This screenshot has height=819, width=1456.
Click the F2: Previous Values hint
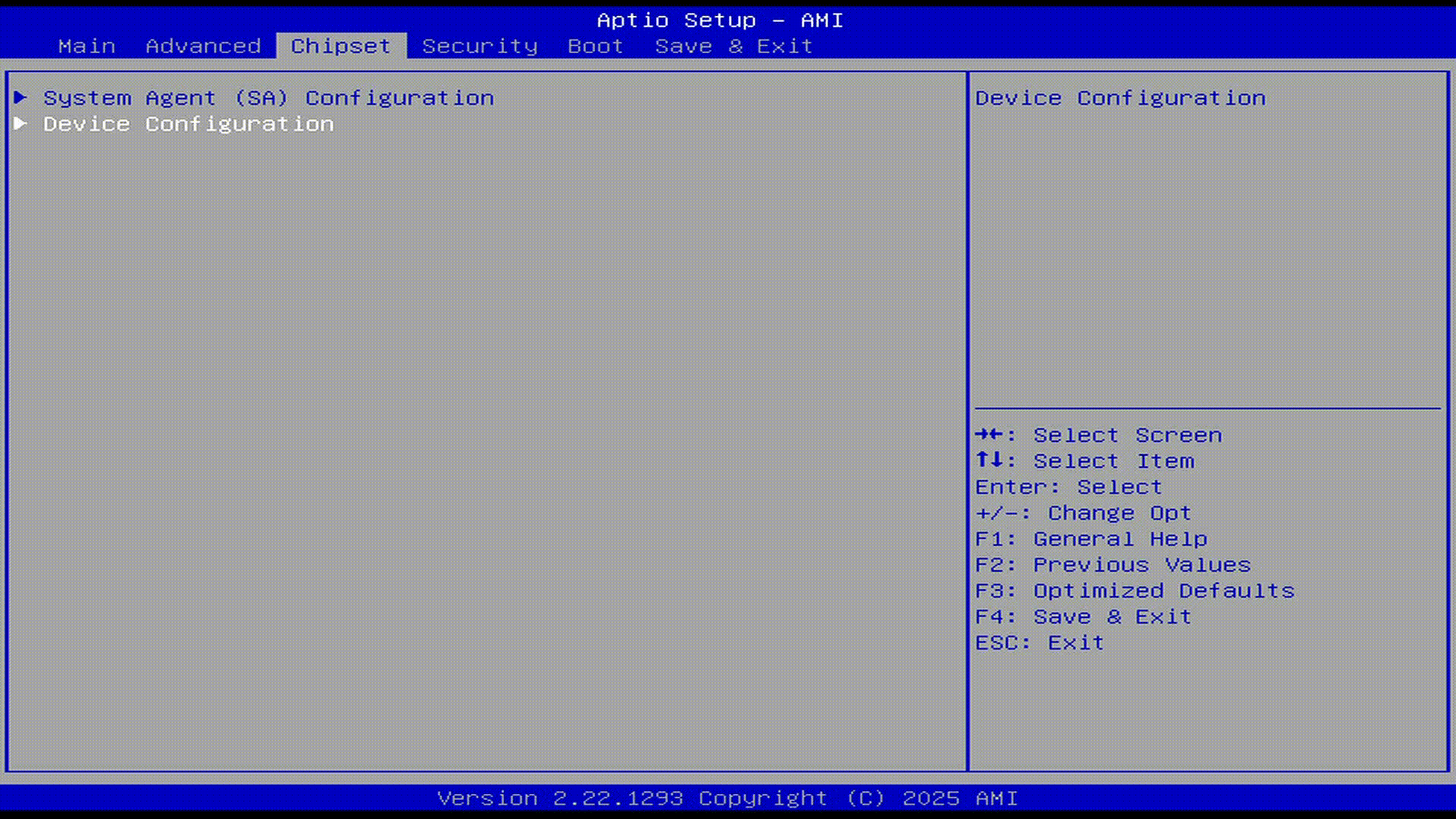1112,565
